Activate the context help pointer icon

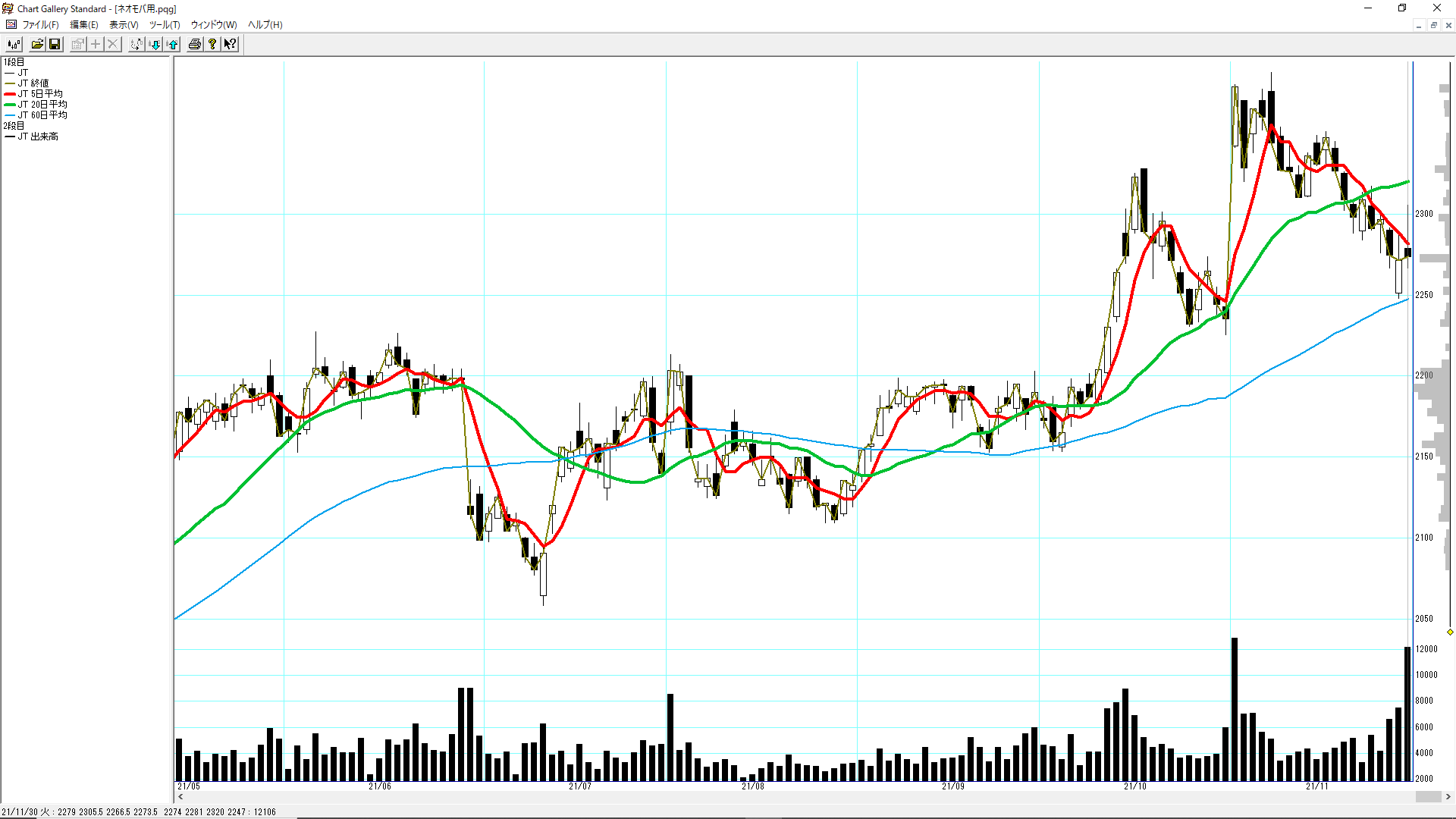230,44
